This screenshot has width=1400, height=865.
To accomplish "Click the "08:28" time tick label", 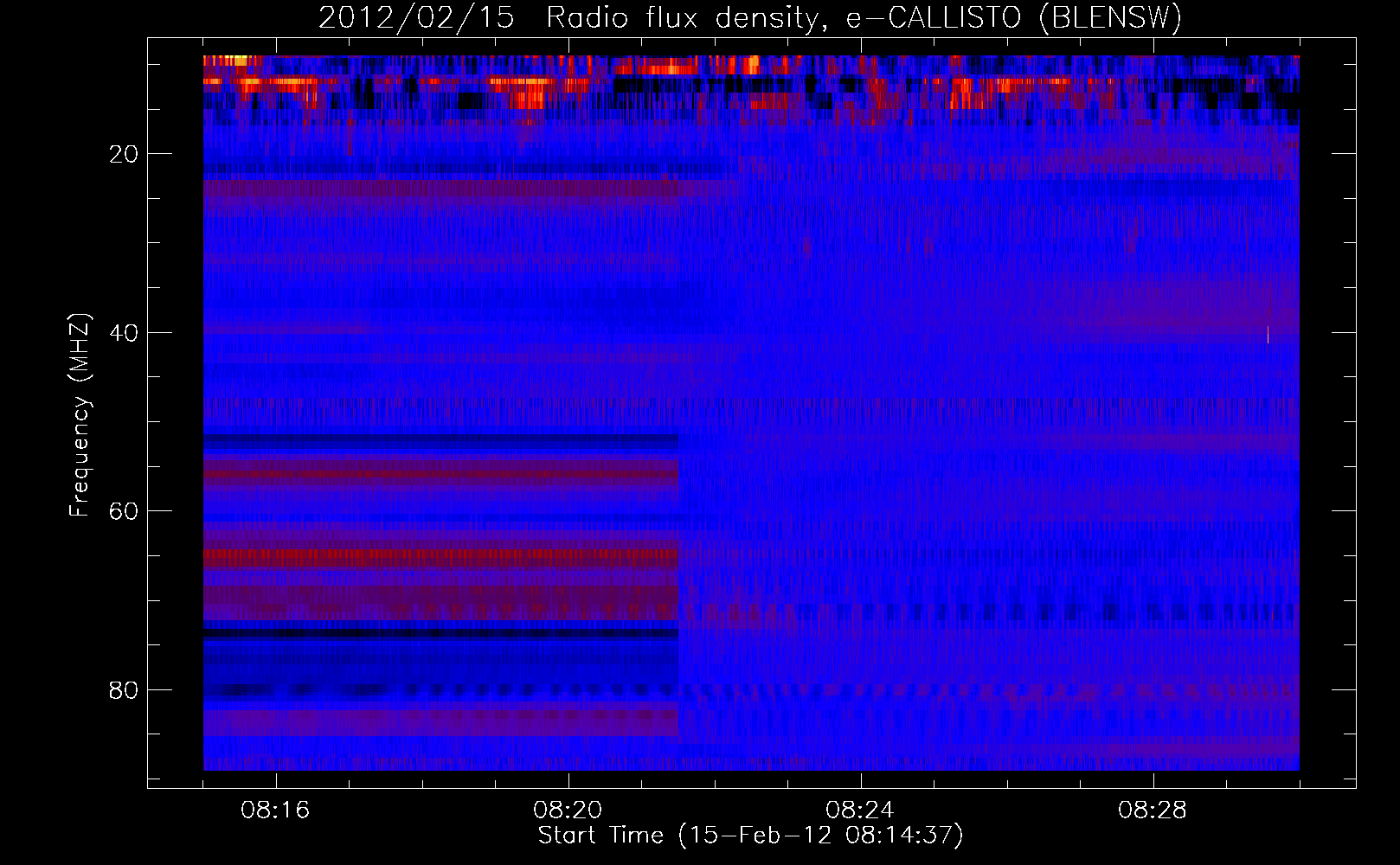I will pos(1153,811).
